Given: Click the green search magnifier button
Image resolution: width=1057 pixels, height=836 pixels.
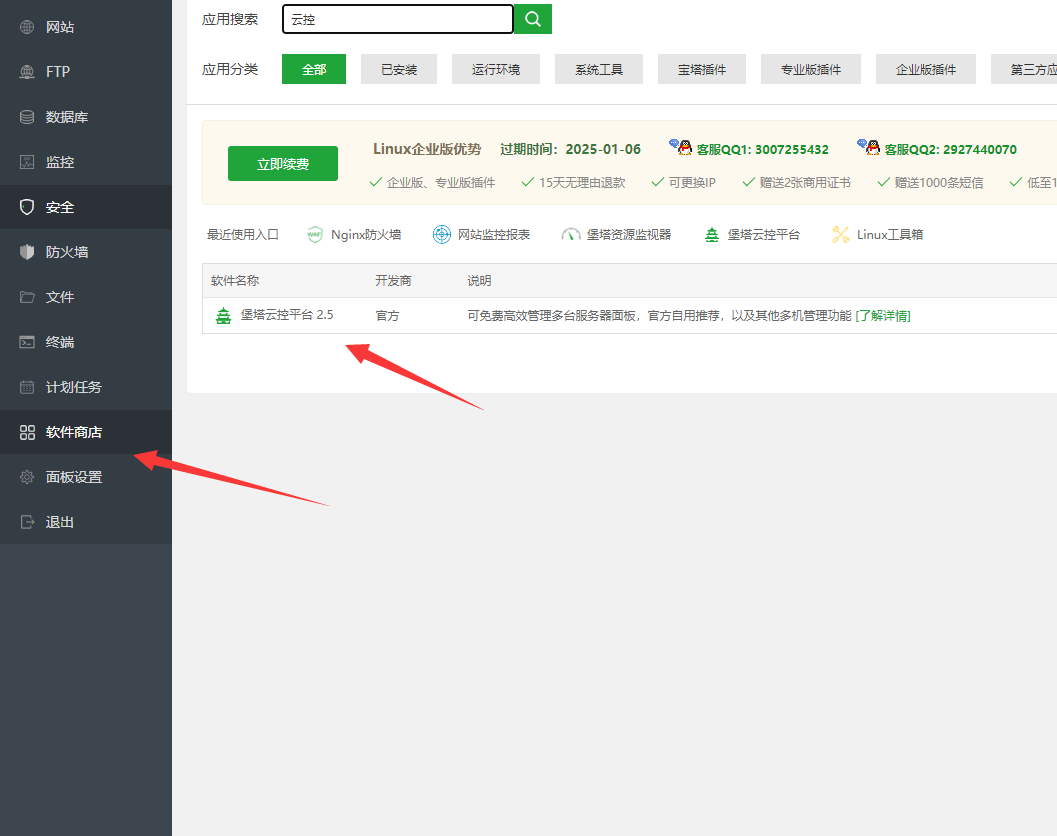Looking at the screenshot, I should click(533, 19).
